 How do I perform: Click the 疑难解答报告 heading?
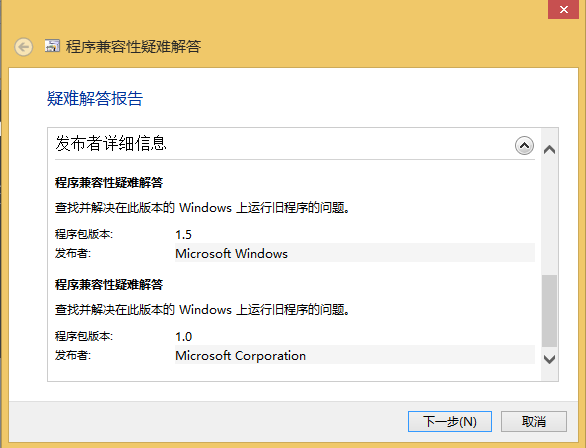(x=95, y=99)
